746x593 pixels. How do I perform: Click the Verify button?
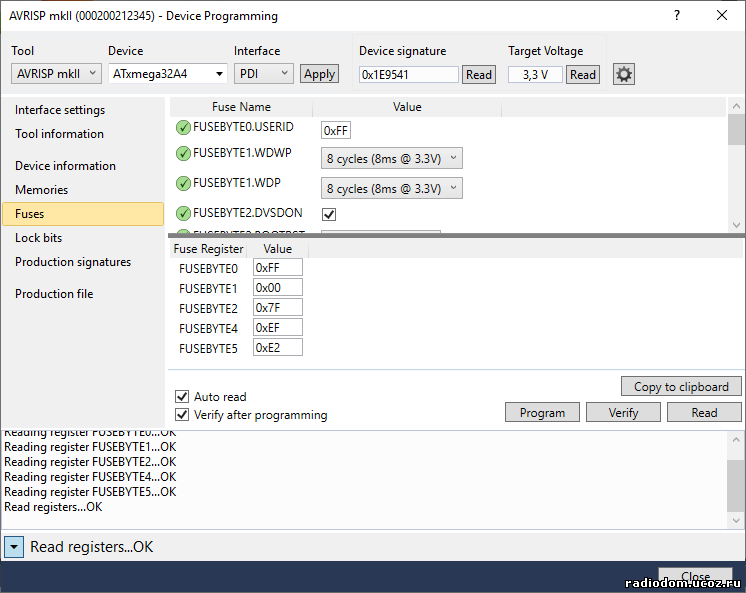623,413
